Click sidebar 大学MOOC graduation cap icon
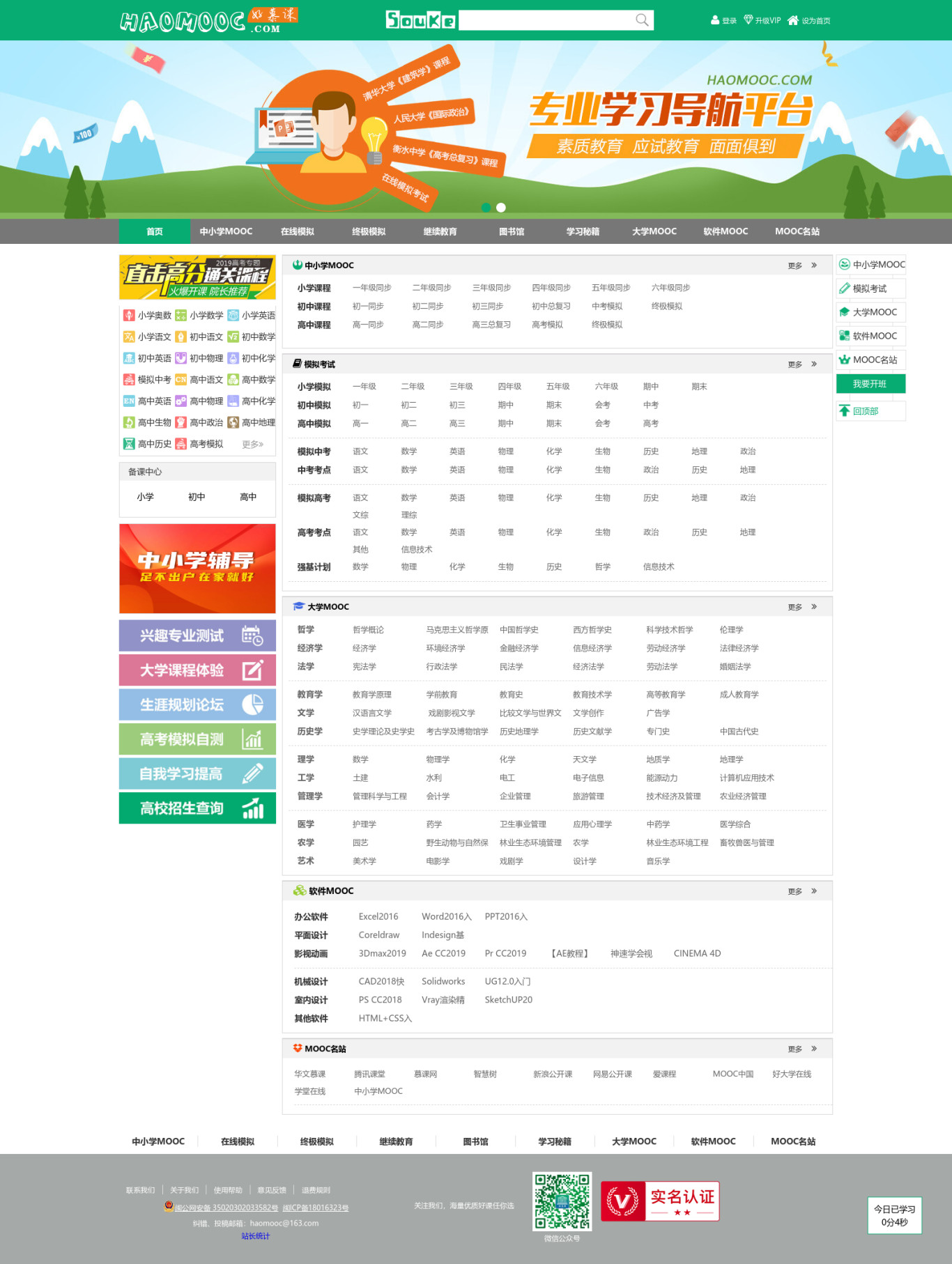The image size is (952, 1264). 845,312
